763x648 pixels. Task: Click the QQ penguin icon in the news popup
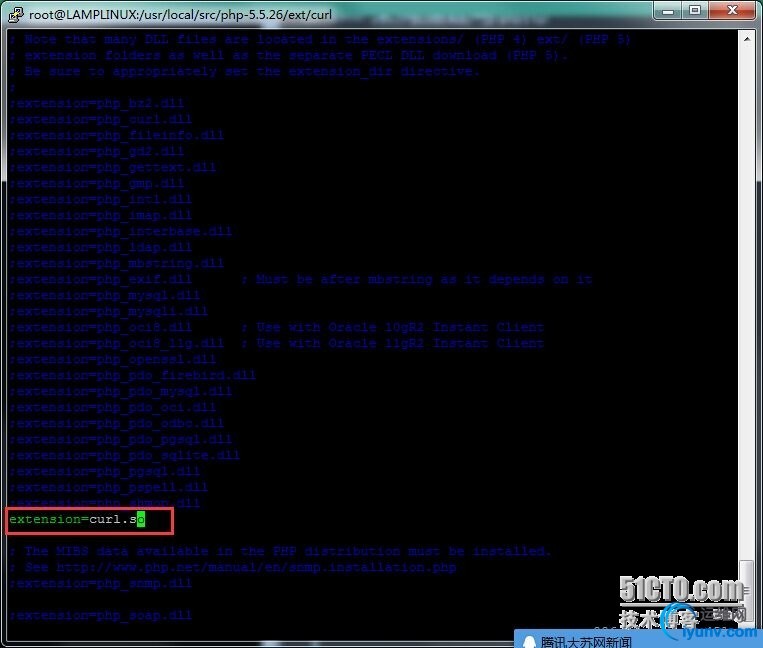(529, 642)
